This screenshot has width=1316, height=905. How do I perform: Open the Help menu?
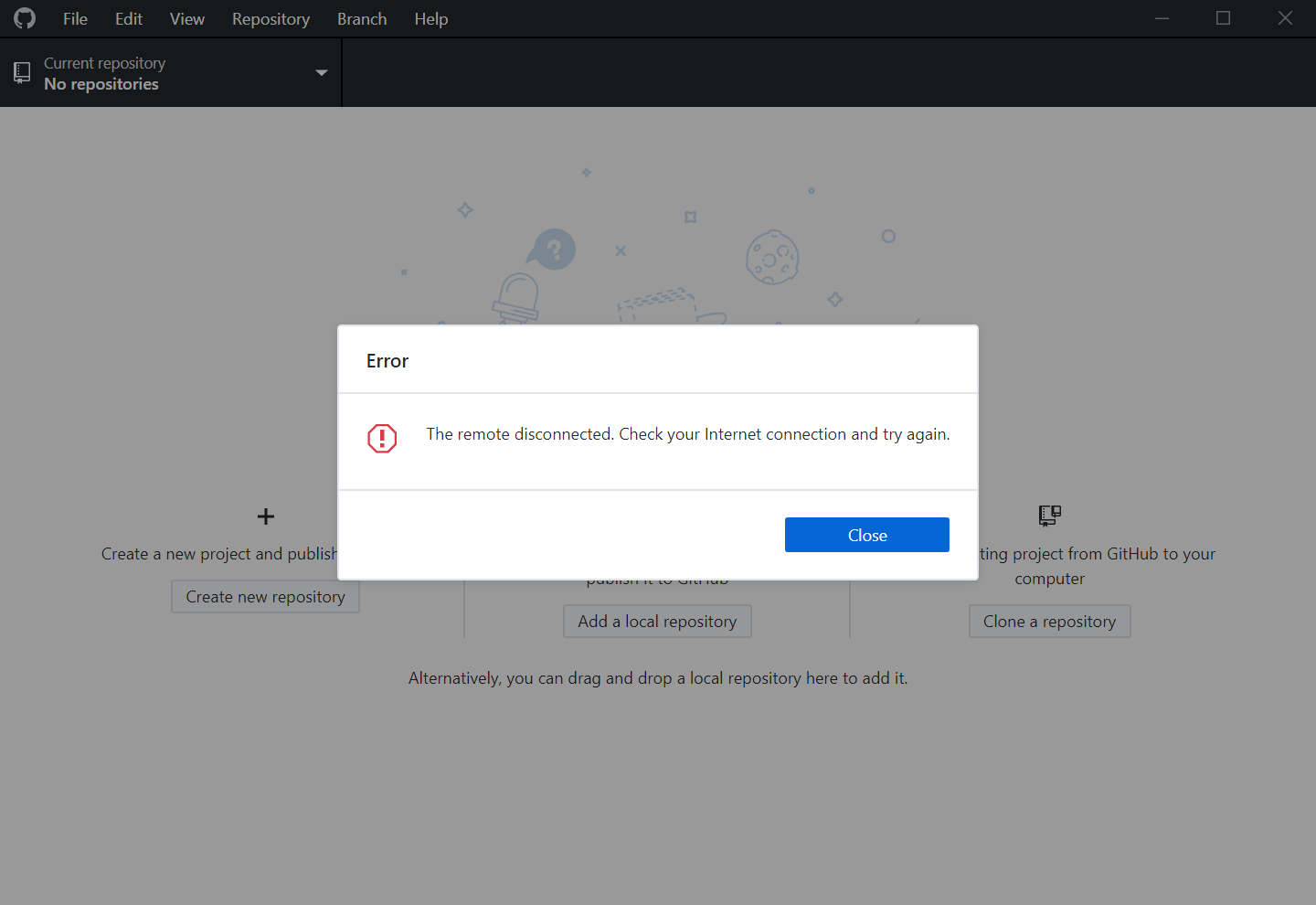(x=430, y=18)
